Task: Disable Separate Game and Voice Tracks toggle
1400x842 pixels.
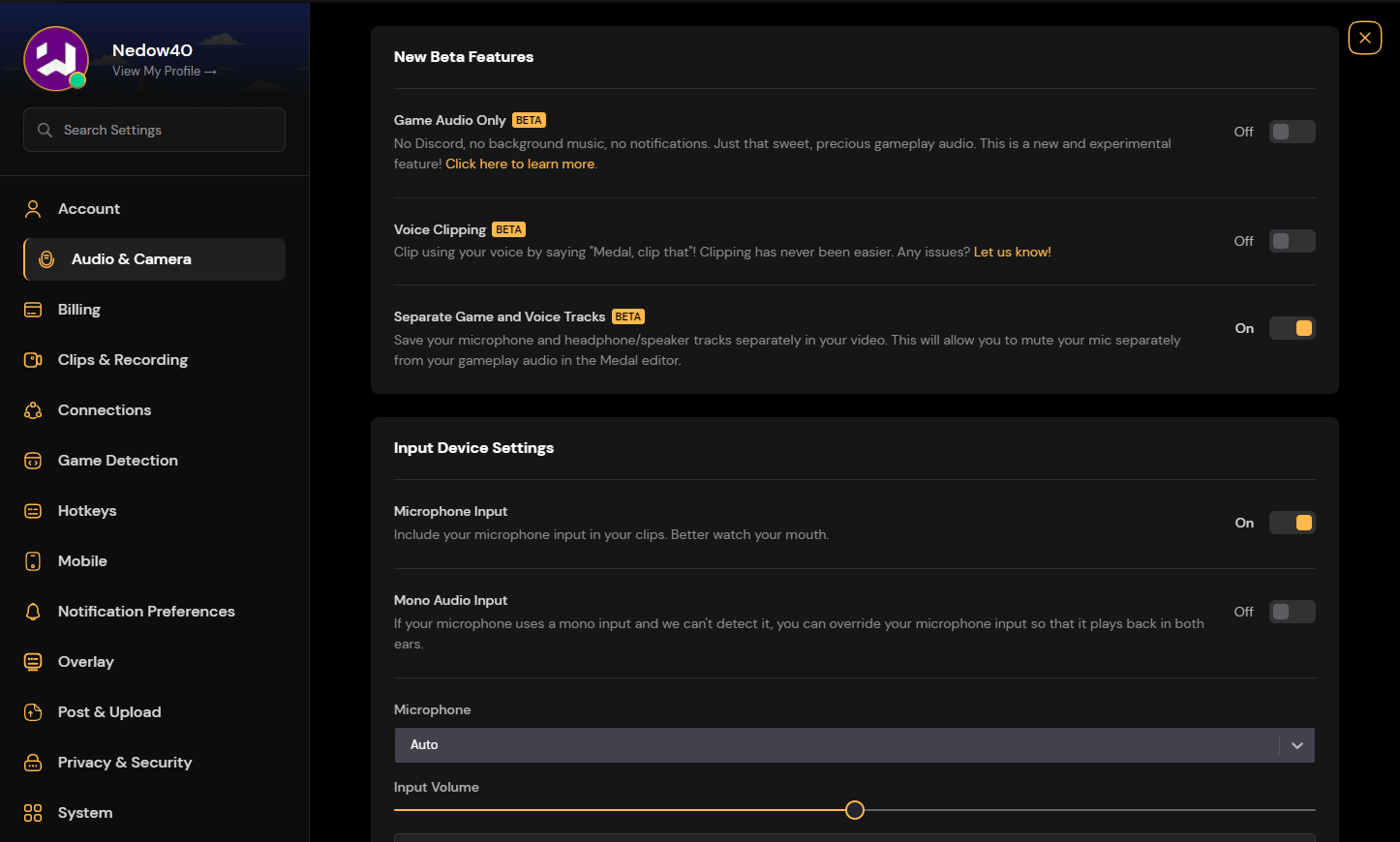Action: click(1293, 328)
